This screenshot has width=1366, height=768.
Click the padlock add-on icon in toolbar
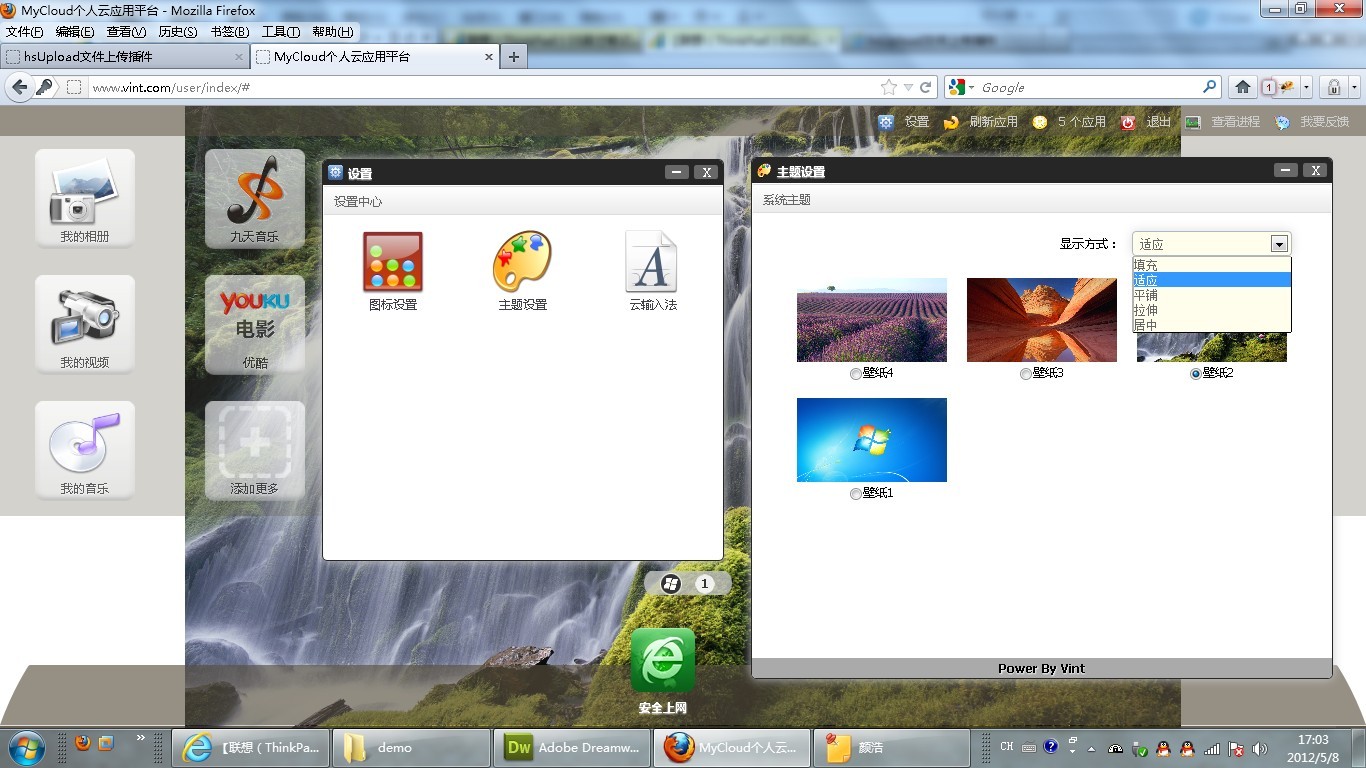coord(1334,87)
